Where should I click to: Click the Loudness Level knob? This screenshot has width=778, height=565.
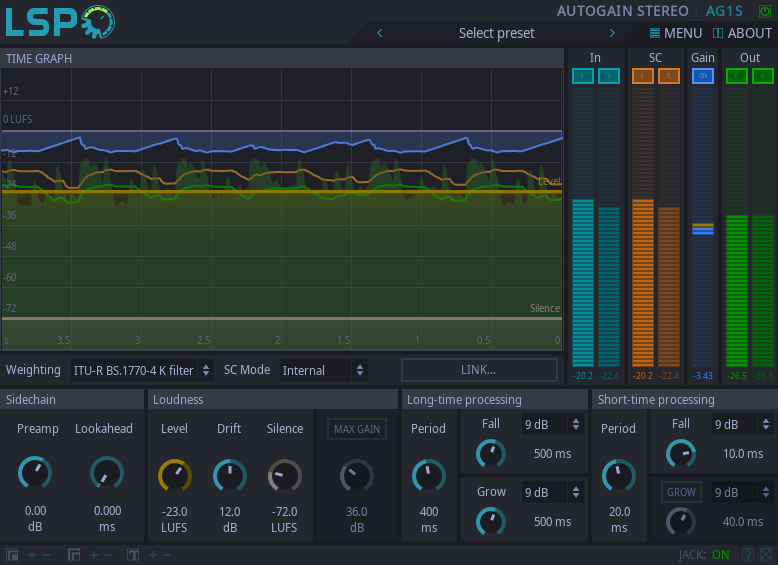(175, 476)
